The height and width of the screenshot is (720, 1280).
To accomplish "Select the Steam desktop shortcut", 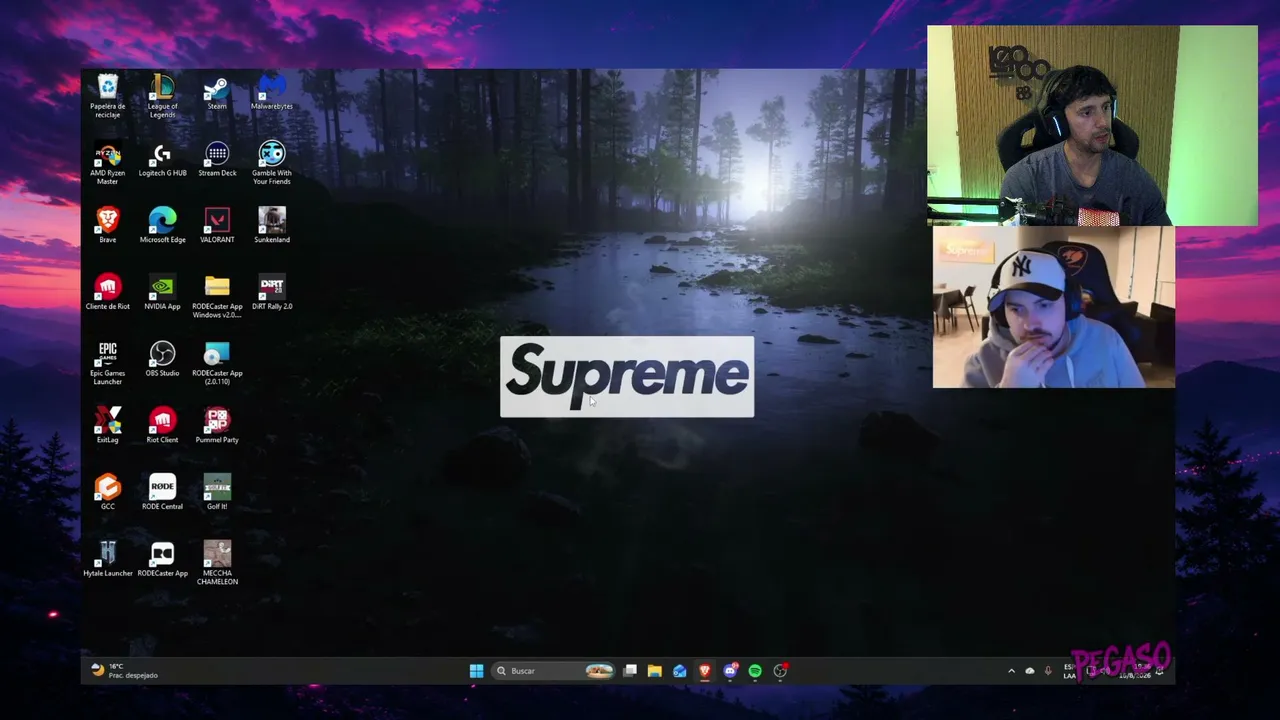I will coord(217,92).
